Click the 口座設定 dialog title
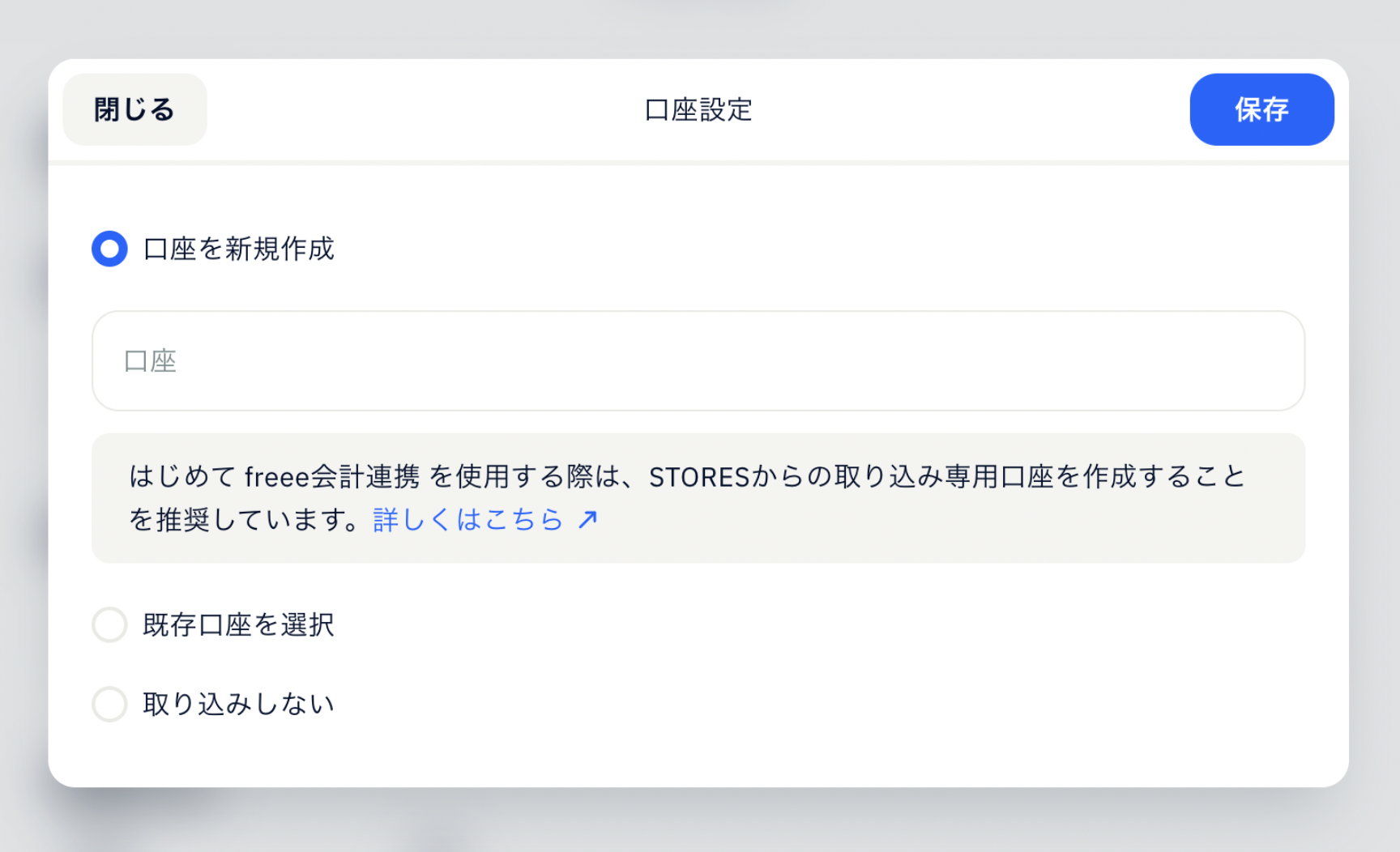Screen dimensions: 1400x852 pyautogui.click(x=698, y=109)
